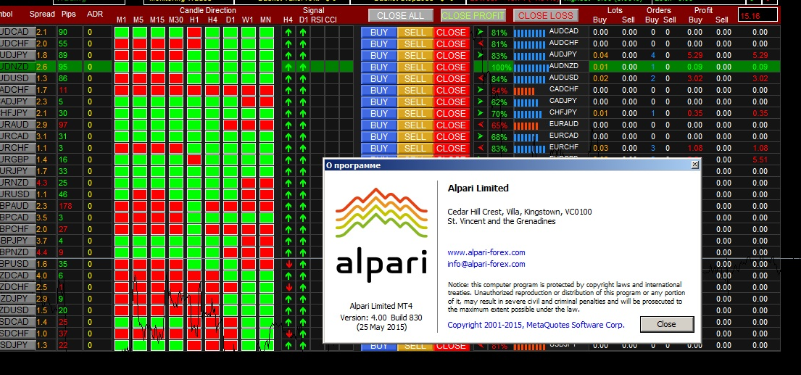The width and height of the screenshot is (801, 375).
Task: Close the About dialog with the Close button
Action: coord(667,324)
